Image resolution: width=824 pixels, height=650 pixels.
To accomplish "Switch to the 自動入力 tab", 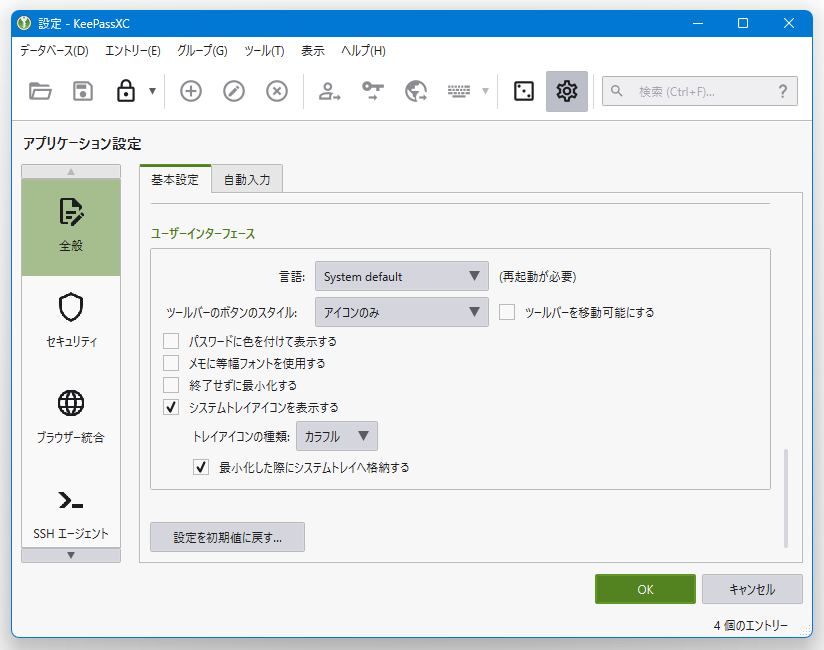I will coord(247,180).
